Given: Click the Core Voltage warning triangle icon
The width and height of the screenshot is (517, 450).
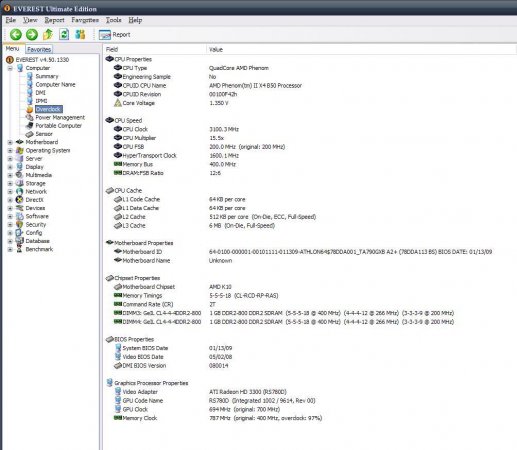Looking at the screenshot, I should pos(118,103).
